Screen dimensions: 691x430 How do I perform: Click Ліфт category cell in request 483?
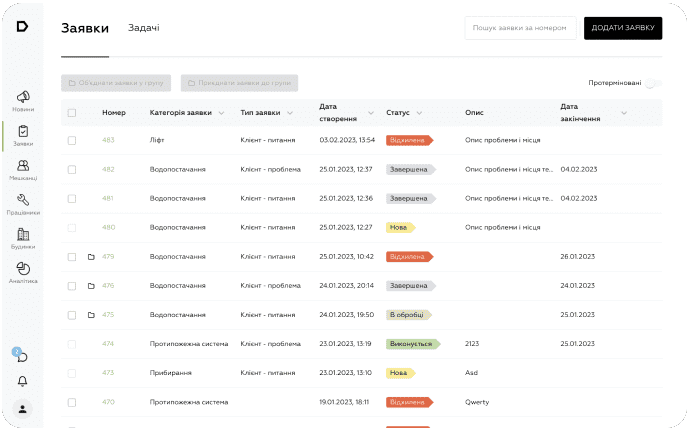tap(157, 140)
